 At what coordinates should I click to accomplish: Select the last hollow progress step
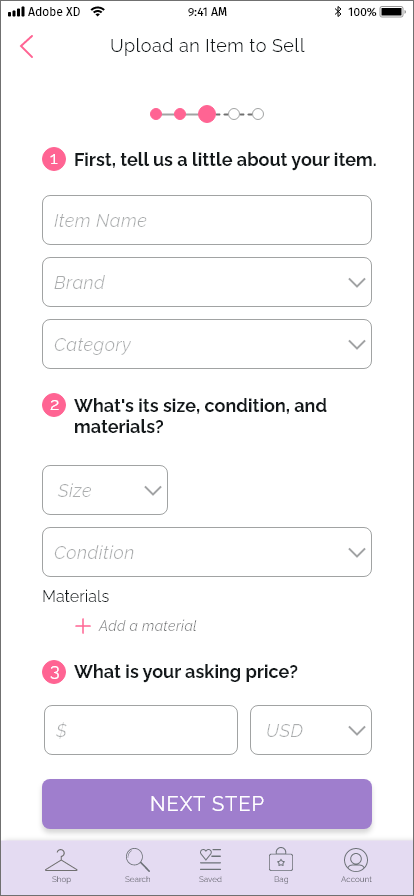tap(258, 114)
